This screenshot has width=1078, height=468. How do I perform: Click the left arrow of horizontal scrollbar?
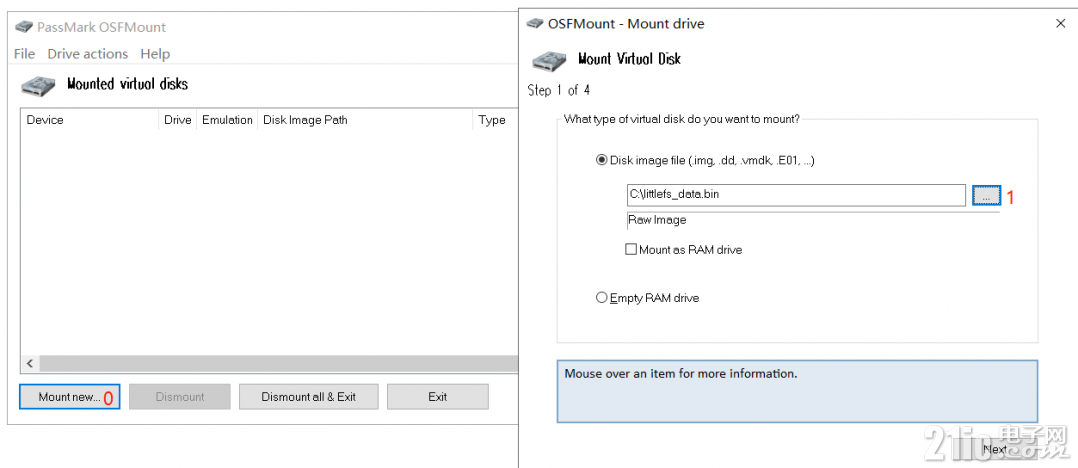30,363
